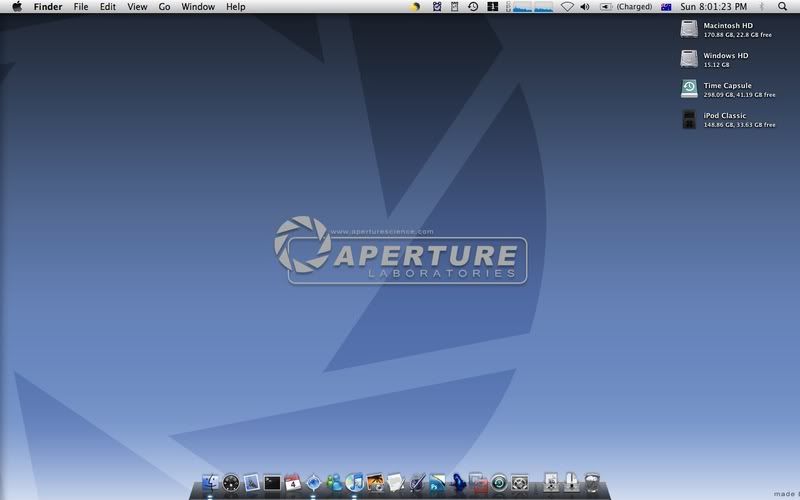Click the Sun 8:01:23 PM clock
The height and width of the screenshot is (500, 800).
[713, 7]
